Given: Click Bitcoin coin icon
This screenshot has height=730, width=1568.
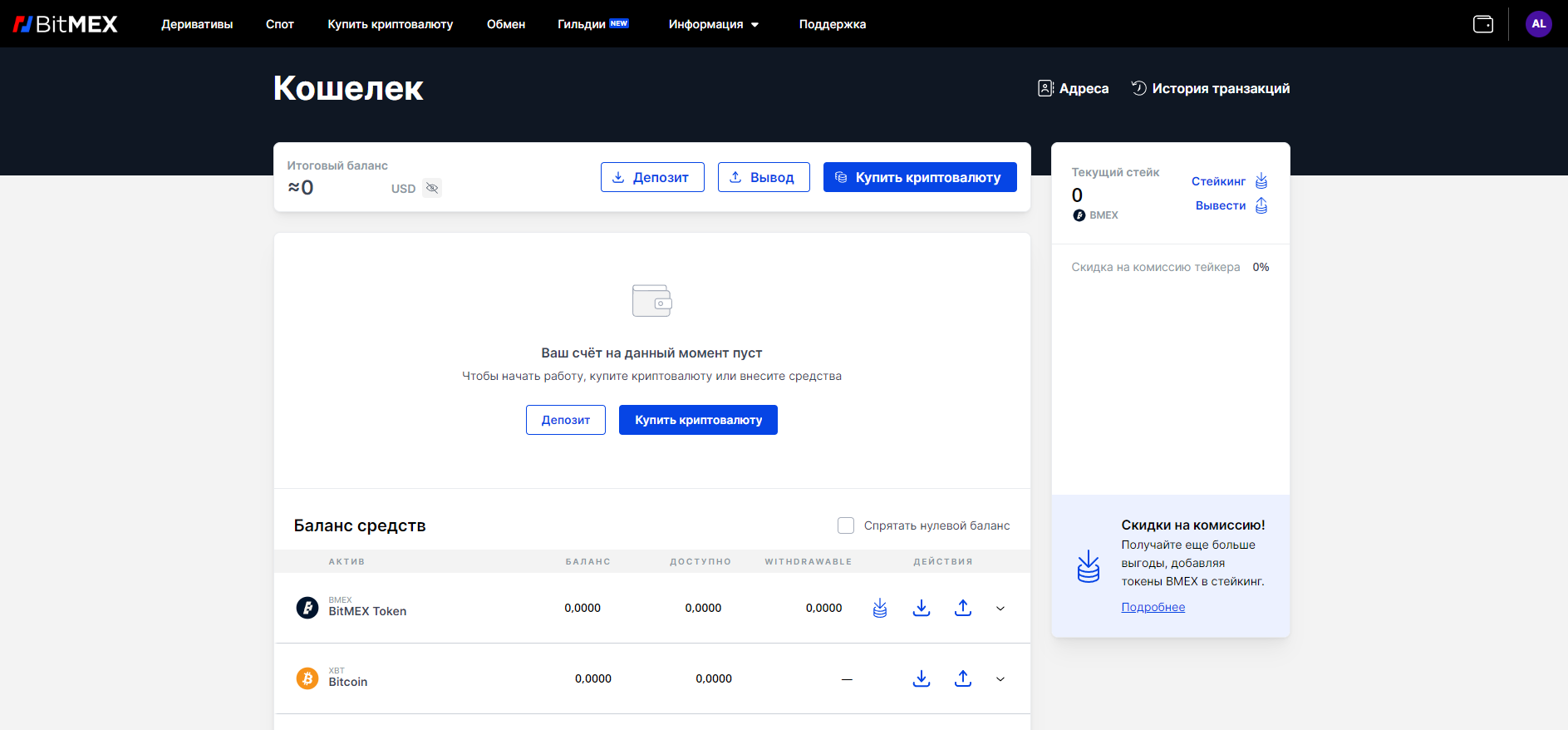Looking at the screenshot, I should click(307, 678).
